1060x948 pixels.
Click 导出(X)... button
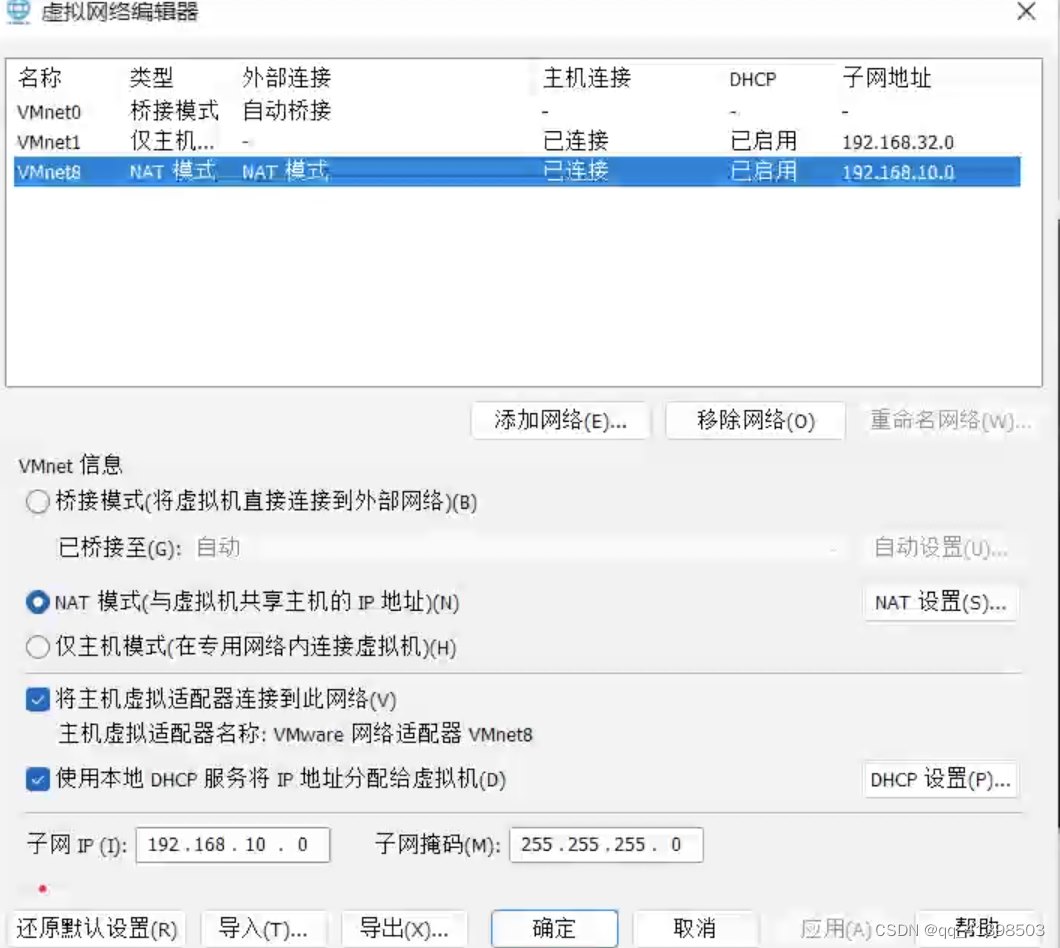tap(404, 929)
